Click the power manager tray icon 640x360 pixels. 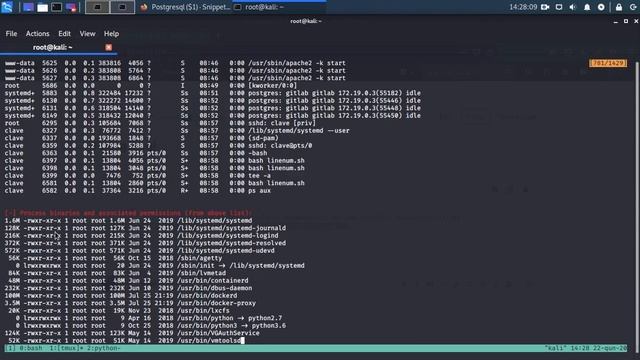pos(601,7)
